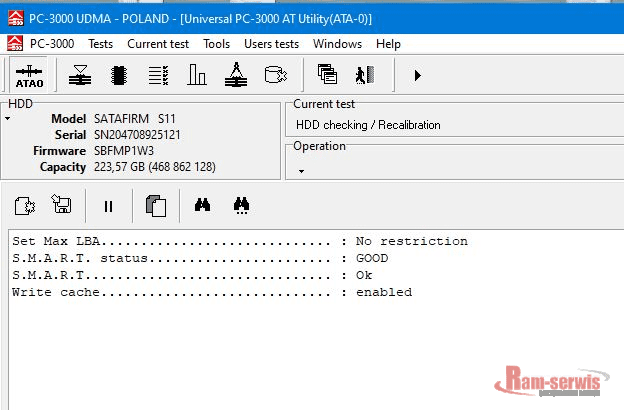This screenshot has width=624, height=410.
Task: Click the PC-3000 logo beside the menu bar
Action: coord(15,43)
